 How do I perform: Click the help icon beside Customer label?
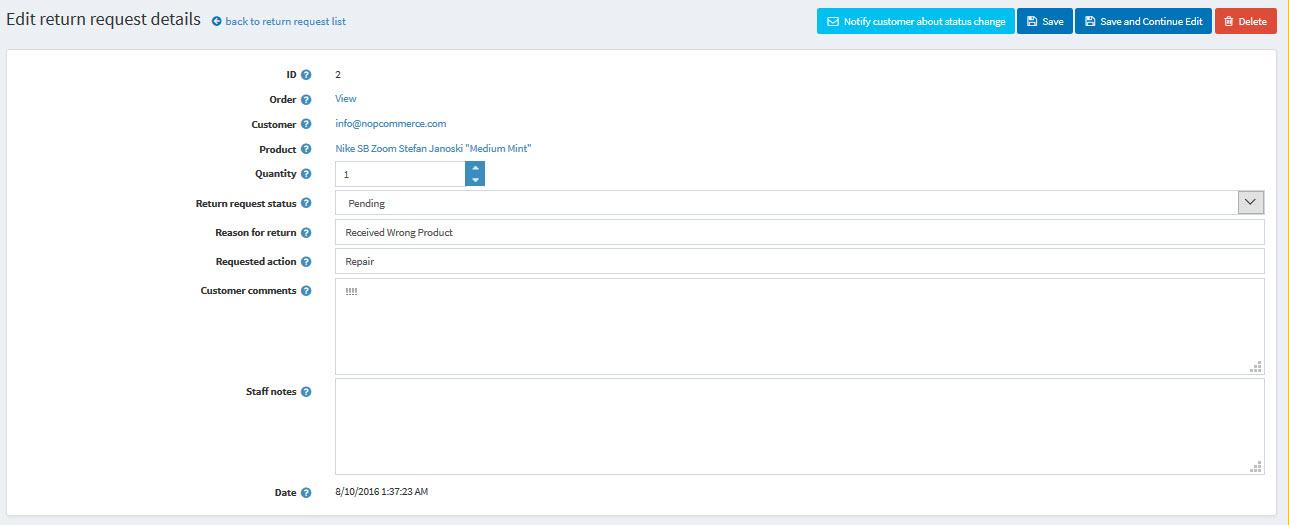pos(306,125)
